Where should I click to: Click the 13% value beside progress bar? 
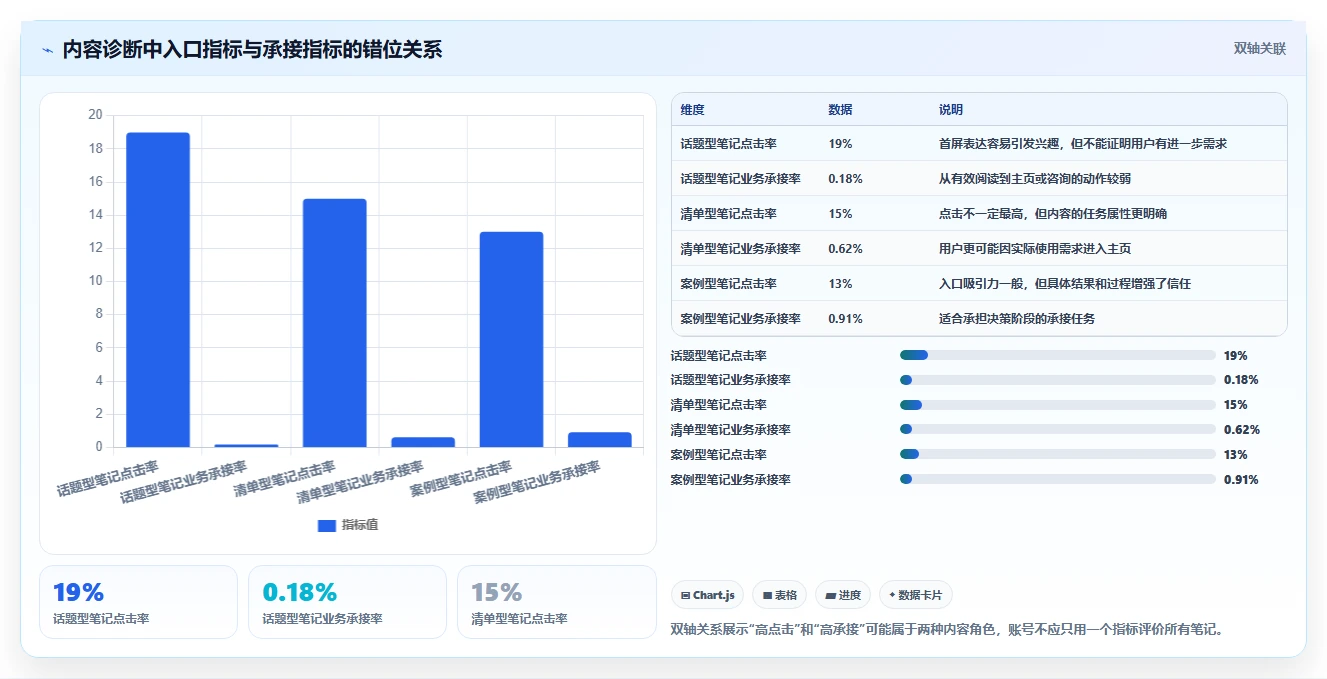click(x=1236, y=455)
